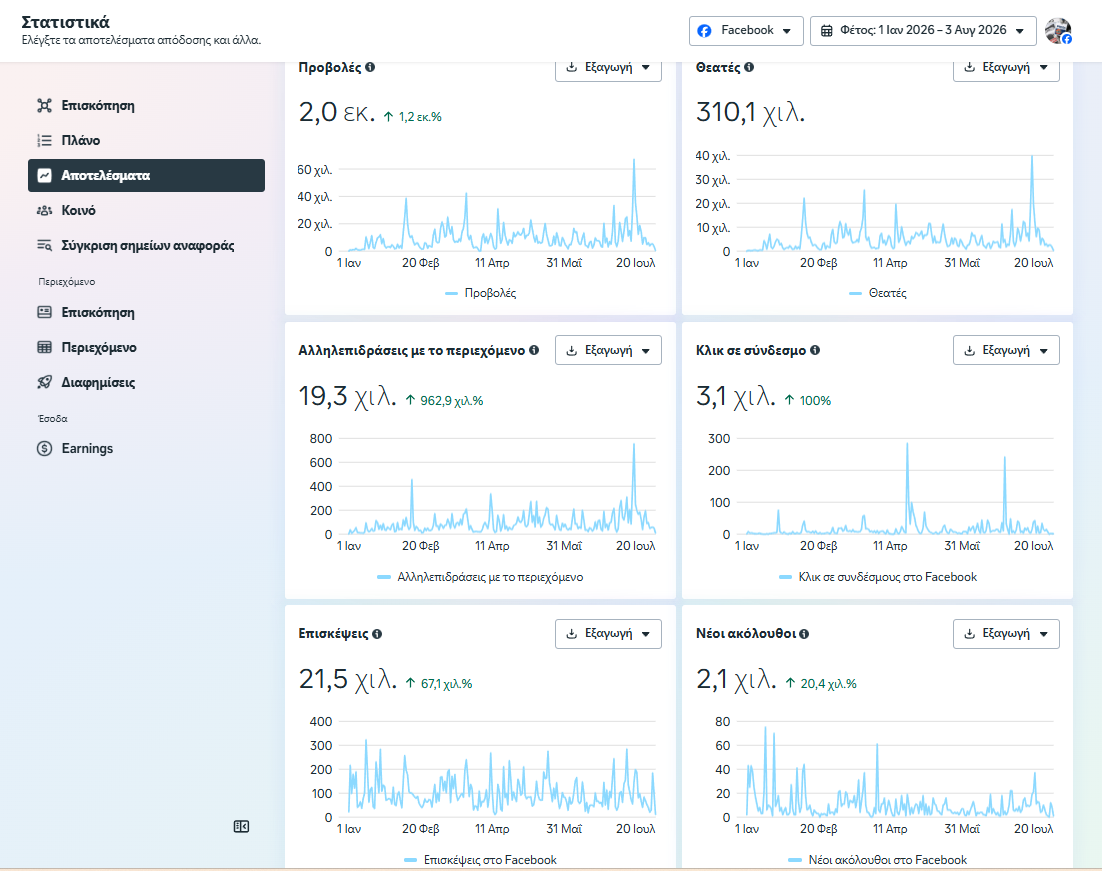Click the info icon next to Προβολές
This screenshot has width=1102, height=871.
coord(370,67)
